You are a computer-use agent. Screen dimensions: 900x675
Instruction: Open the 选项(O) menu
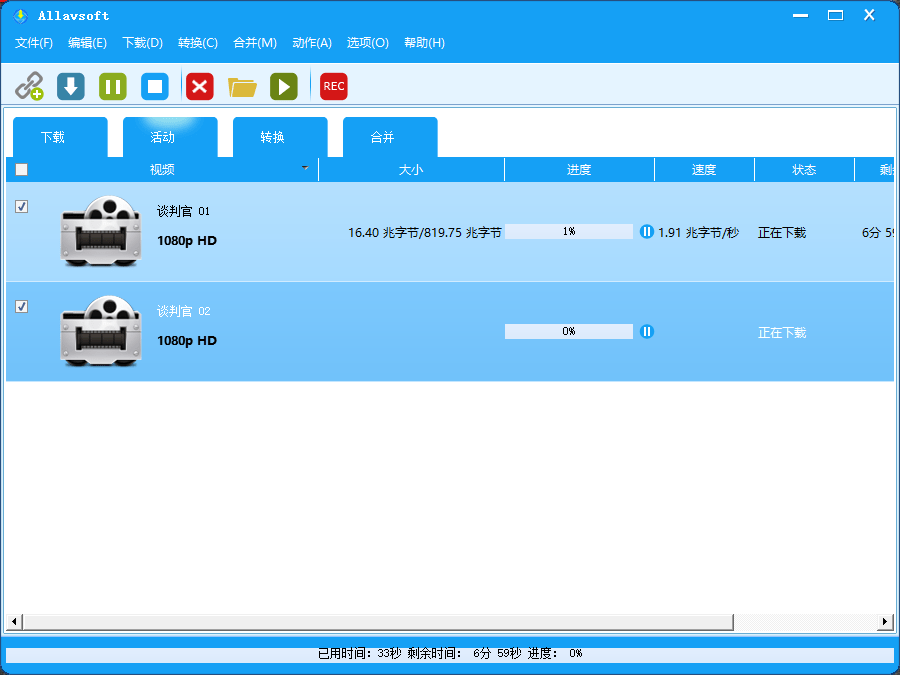(x=366, y=43)
